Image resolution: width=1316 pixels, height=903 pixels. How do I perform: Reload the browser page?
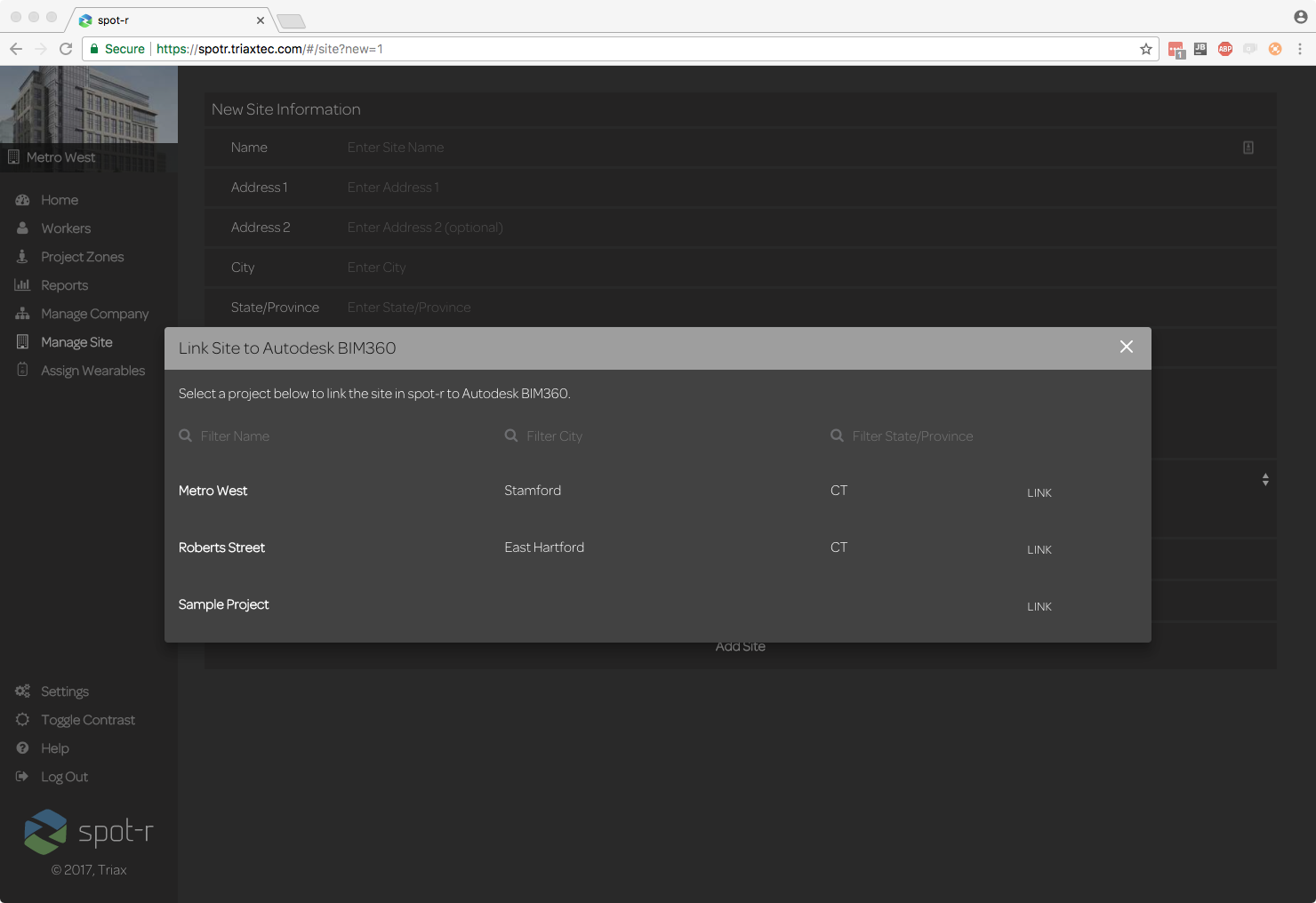[66, 49]
